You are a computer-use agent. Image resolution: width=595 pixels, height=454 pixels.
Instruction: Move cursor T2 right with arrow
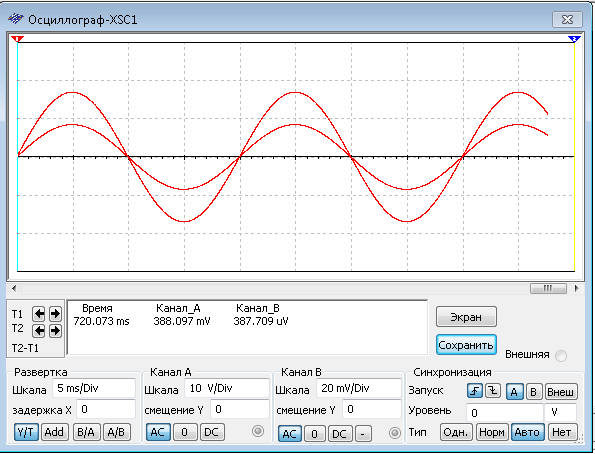55,331
